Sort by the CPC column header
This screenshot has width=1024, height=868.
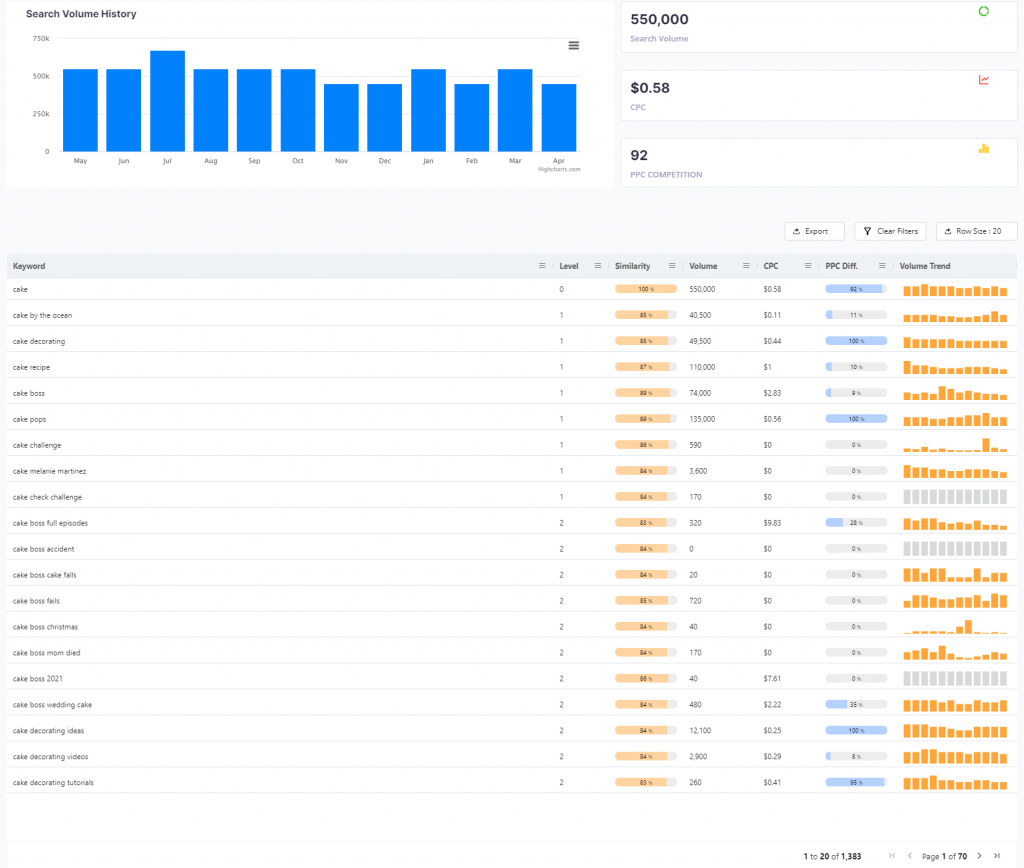click(771, 266)
